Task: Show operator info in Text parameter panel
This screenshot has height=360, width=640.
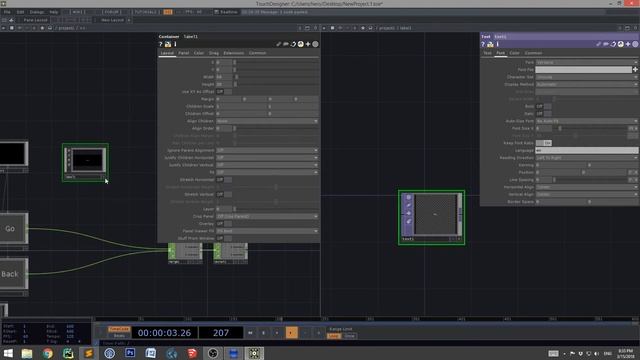Action: tap(498, 44)
